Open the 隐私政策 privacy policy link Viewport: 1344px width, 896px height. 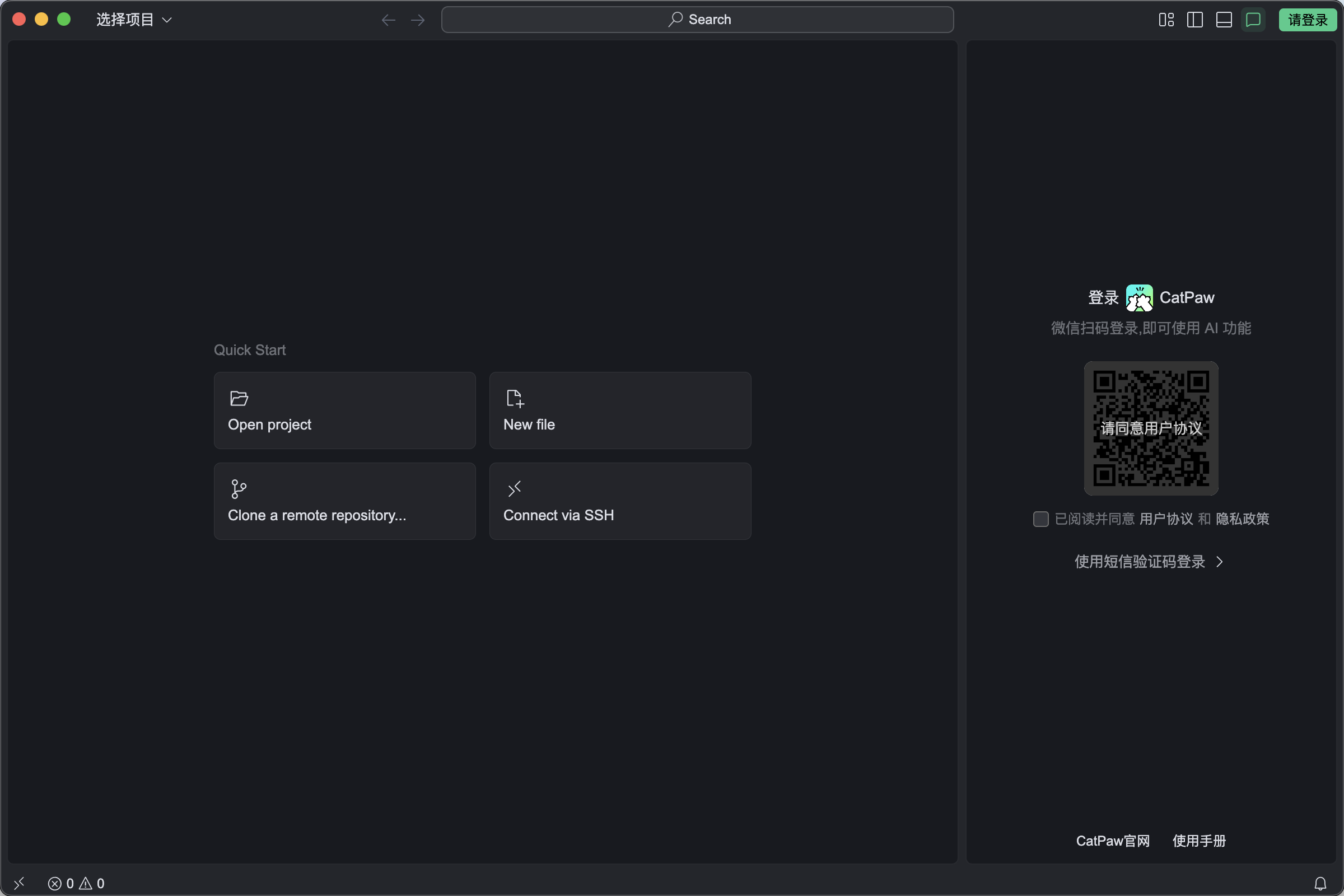tap(1242, 519)
